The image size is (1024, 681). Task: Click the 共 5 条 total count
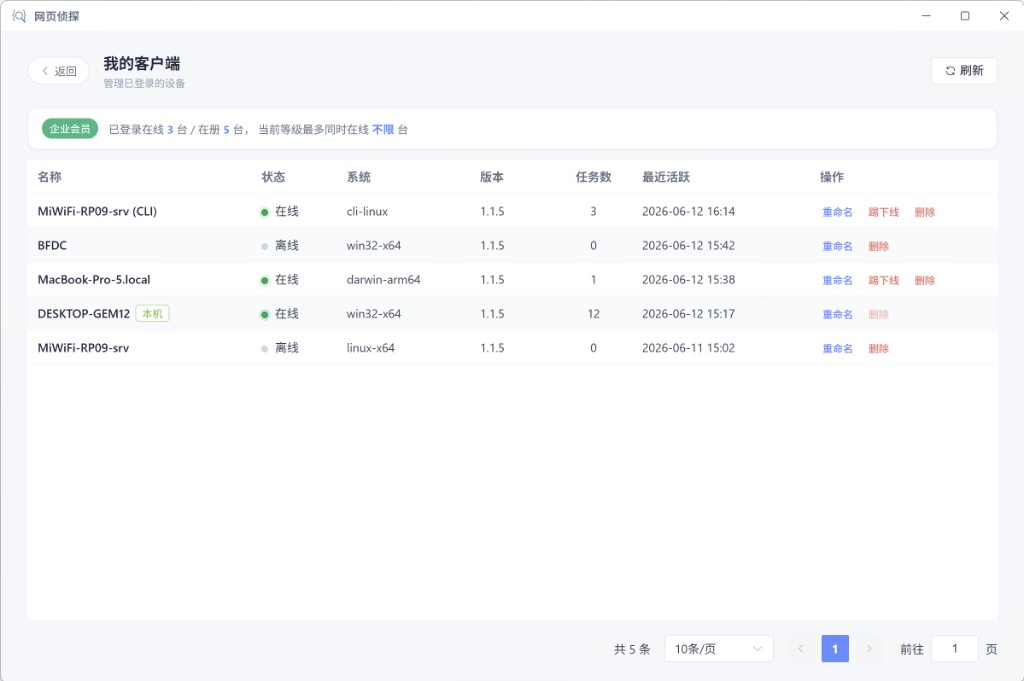pyautogui.click(x=632, y=649)
